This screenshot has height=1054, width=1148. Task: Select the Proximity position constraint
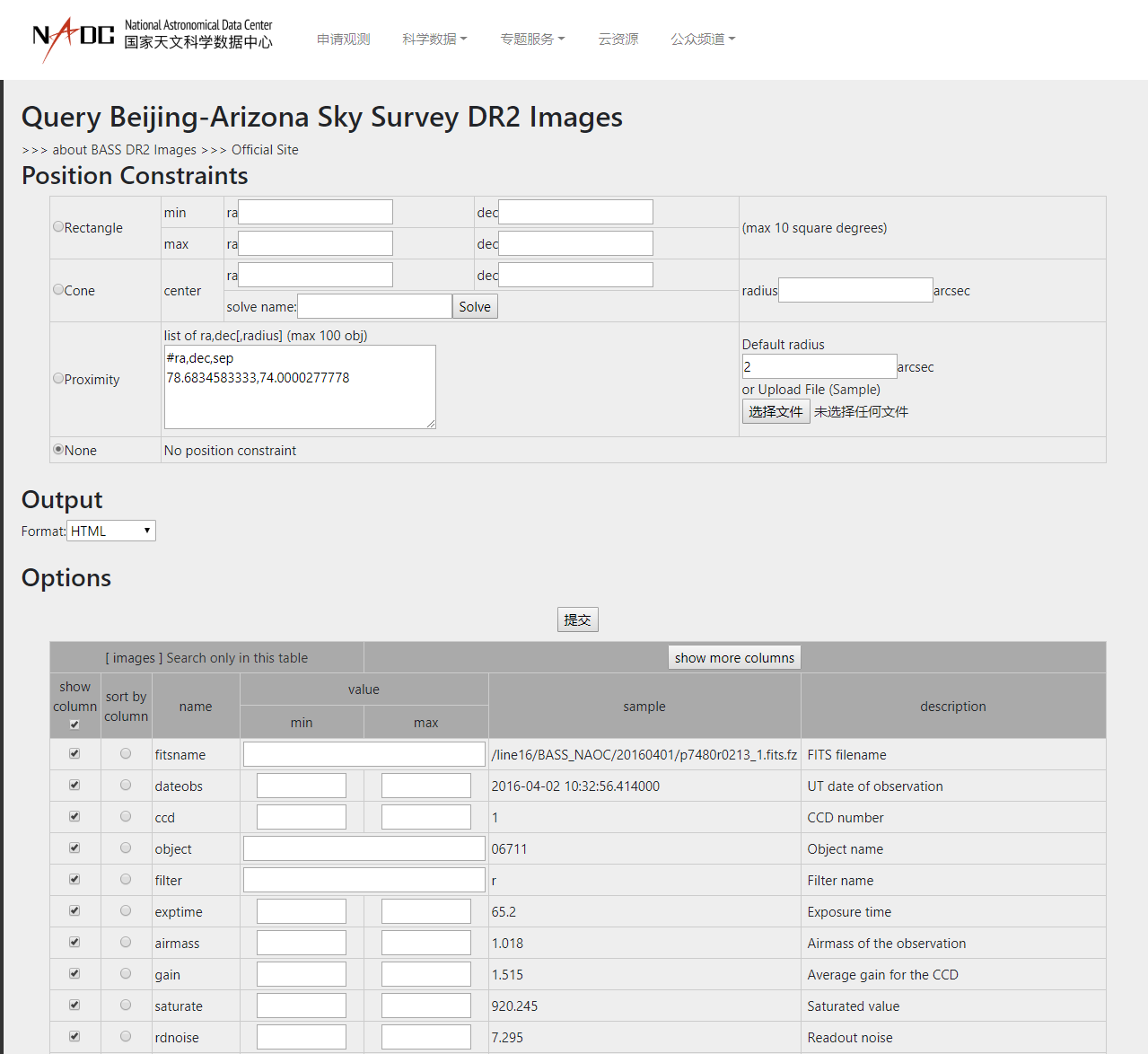[58, 379]
